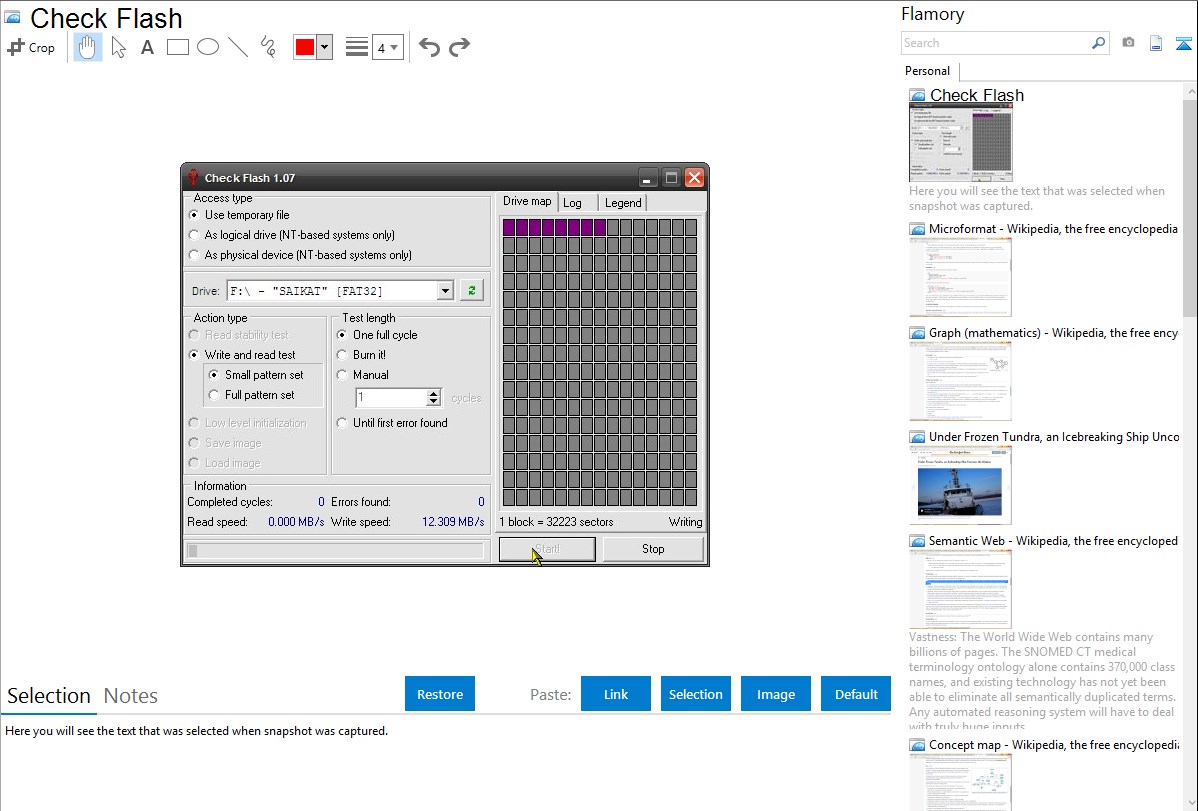Select the arrow pointer tool
The image size is (1198, 811).
(118, 47)
